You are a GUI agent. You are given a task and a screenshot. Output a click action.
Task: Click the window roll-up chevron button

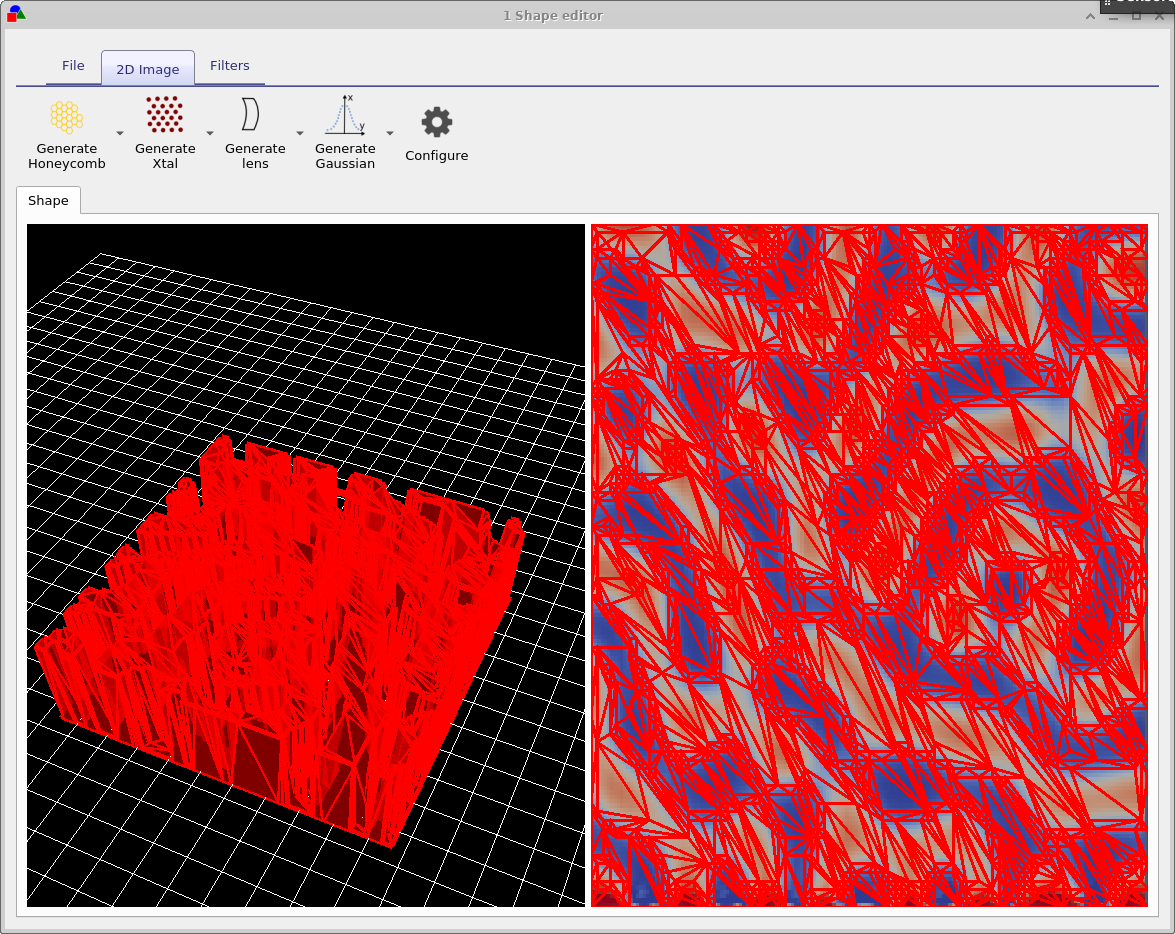coord(1090,16)
